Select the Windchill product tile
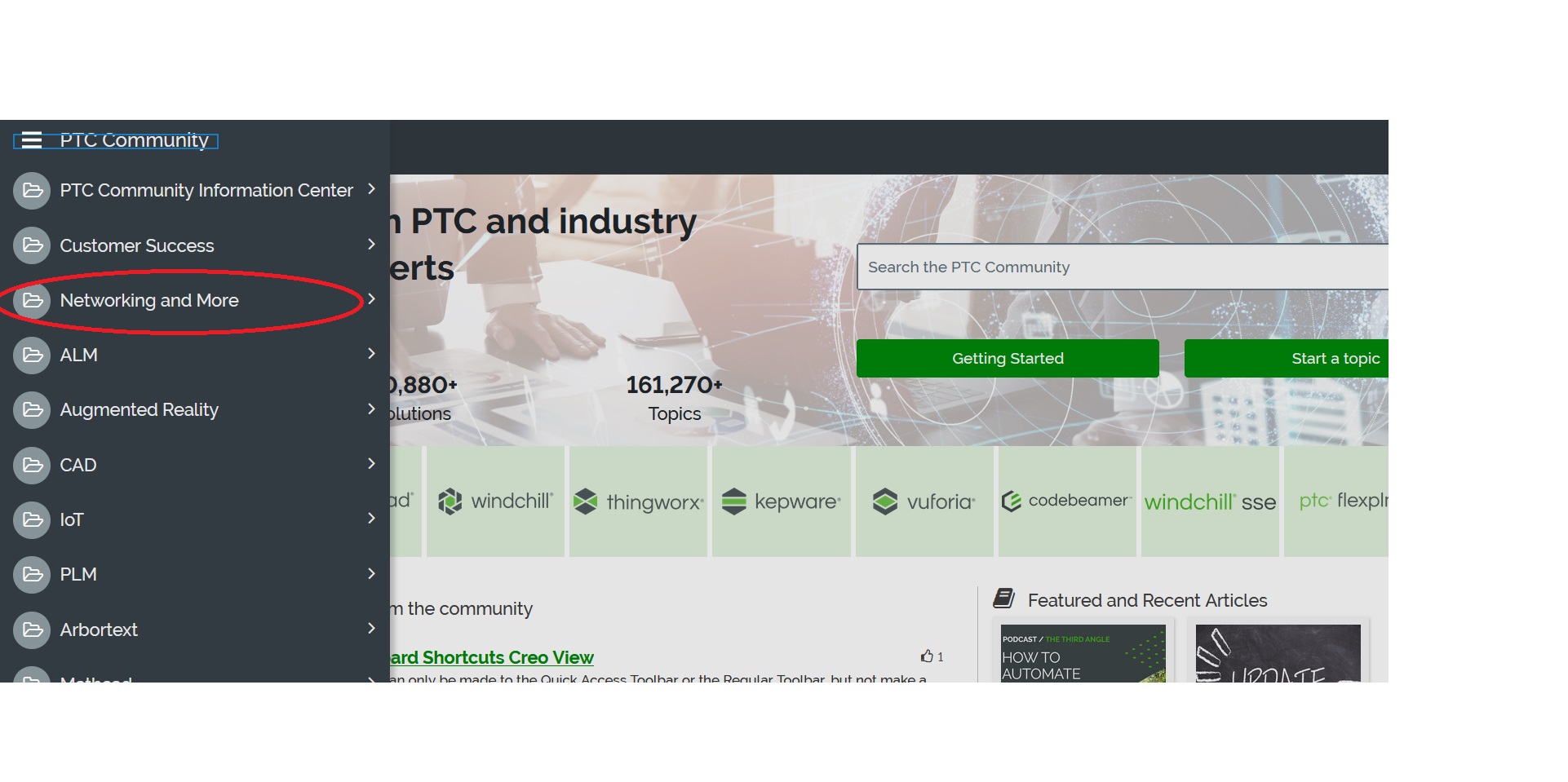 495,501
